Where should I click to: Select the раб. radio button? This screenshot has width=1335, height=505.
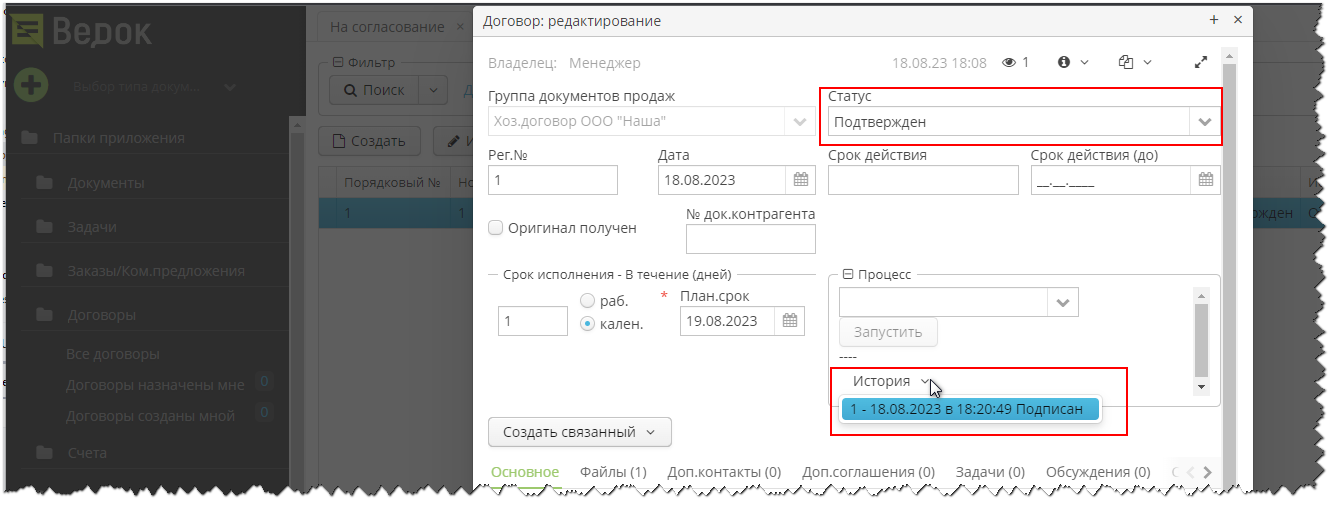[588, 301]
